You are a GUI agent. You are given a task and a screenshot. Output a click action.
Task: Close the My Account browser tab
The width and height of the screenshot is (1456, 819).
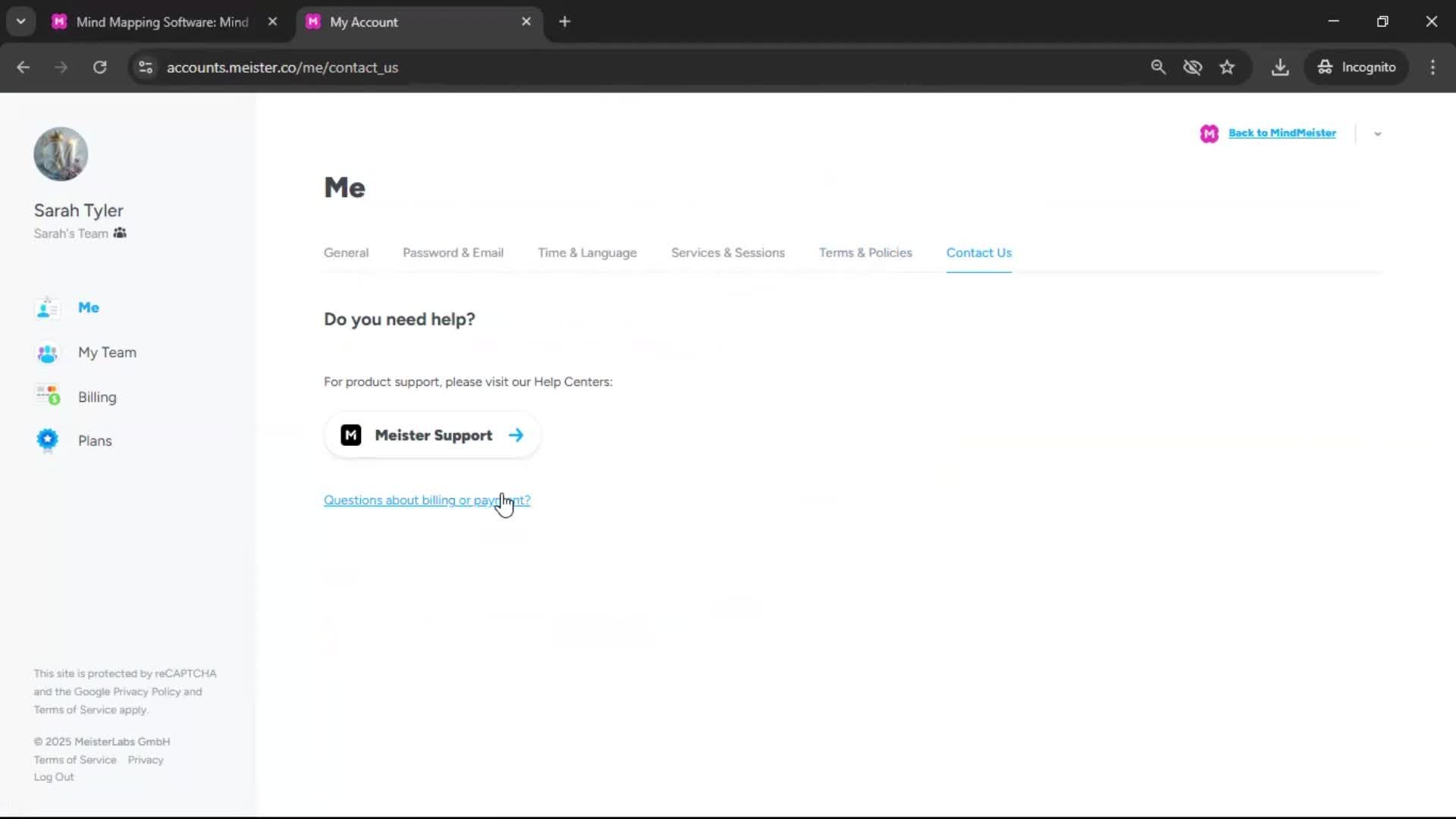click(x=526, y=22)
